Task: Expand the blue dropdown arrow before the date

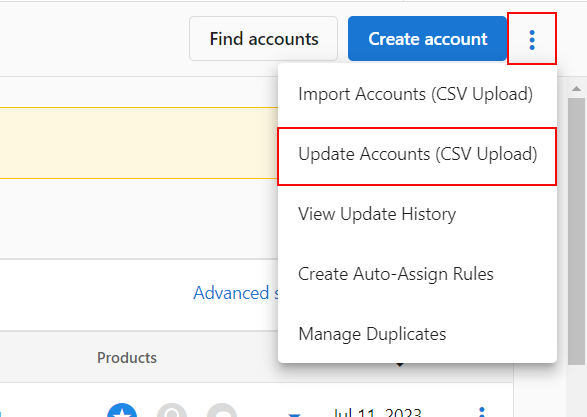Action: tap(294, 414)
